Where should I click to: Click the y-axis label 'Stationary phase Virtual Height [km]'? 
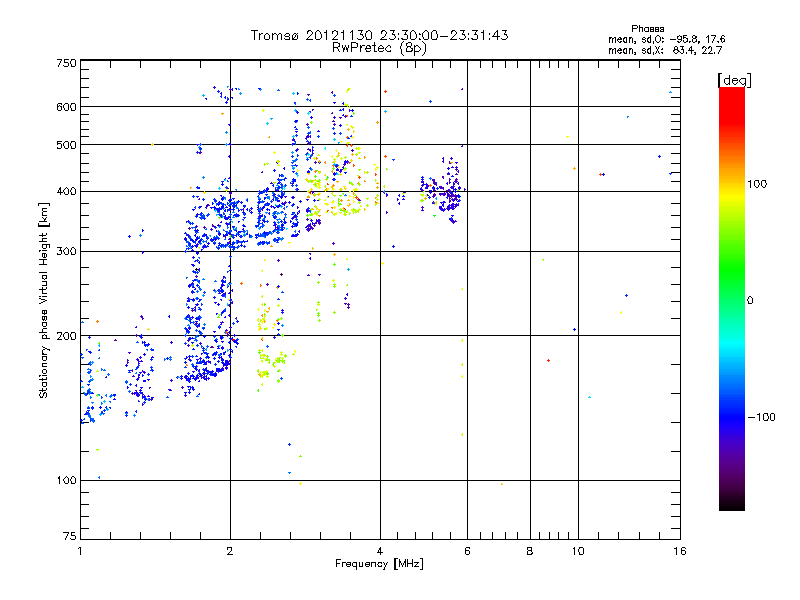[x=44, y=300]
